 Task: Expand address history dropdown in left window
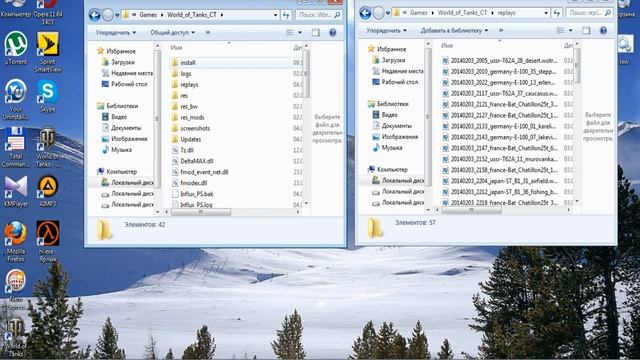point(276,16)
